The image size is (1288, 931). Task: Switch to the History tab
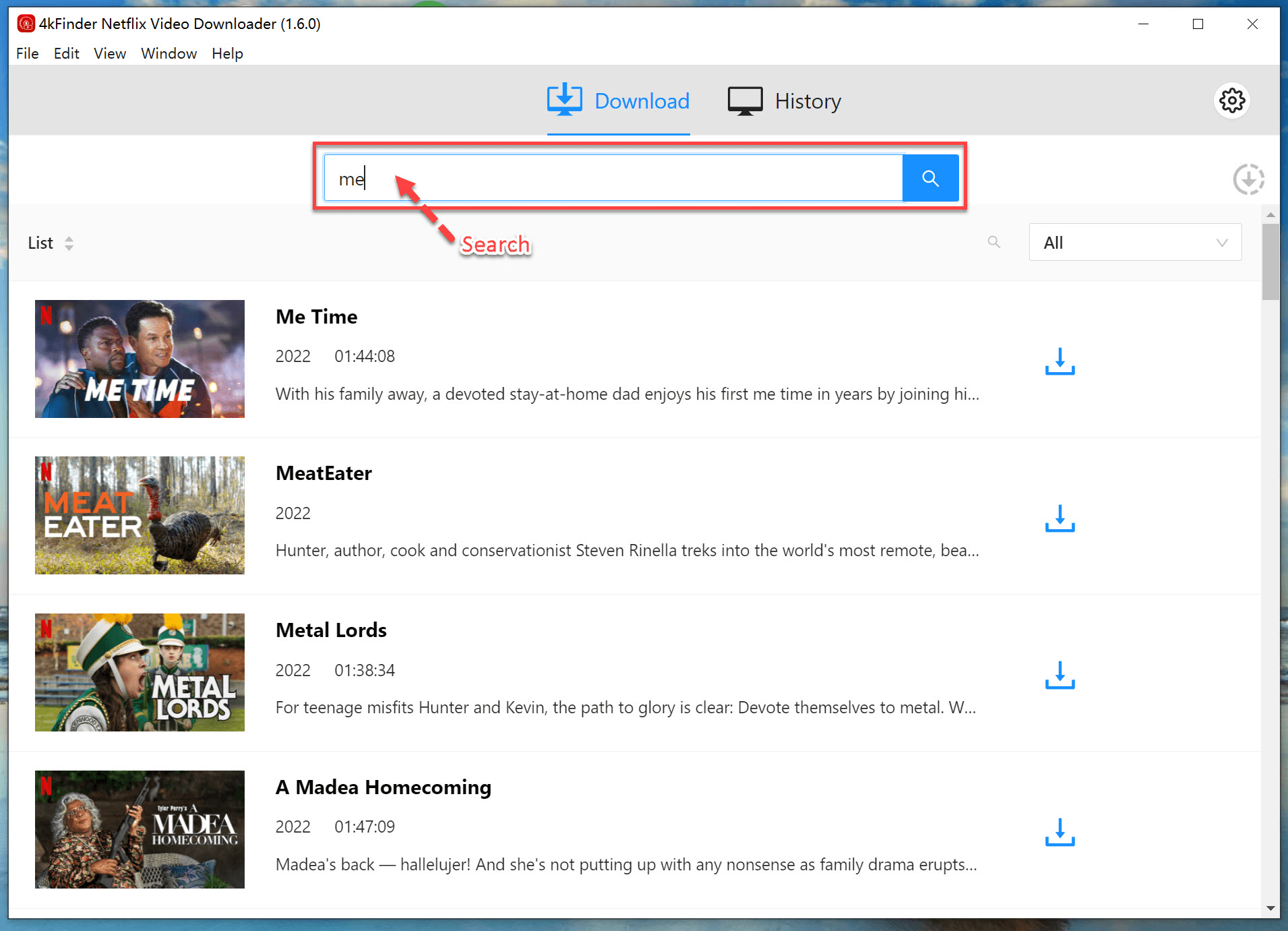pyautogui.click(x=785, y=101)
